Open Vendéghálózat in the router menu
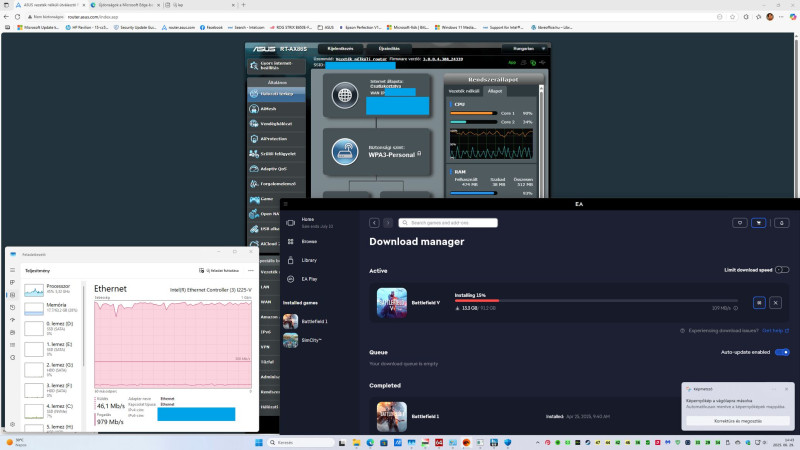Screen dimensions: 800x450 [x=277, y=123]
